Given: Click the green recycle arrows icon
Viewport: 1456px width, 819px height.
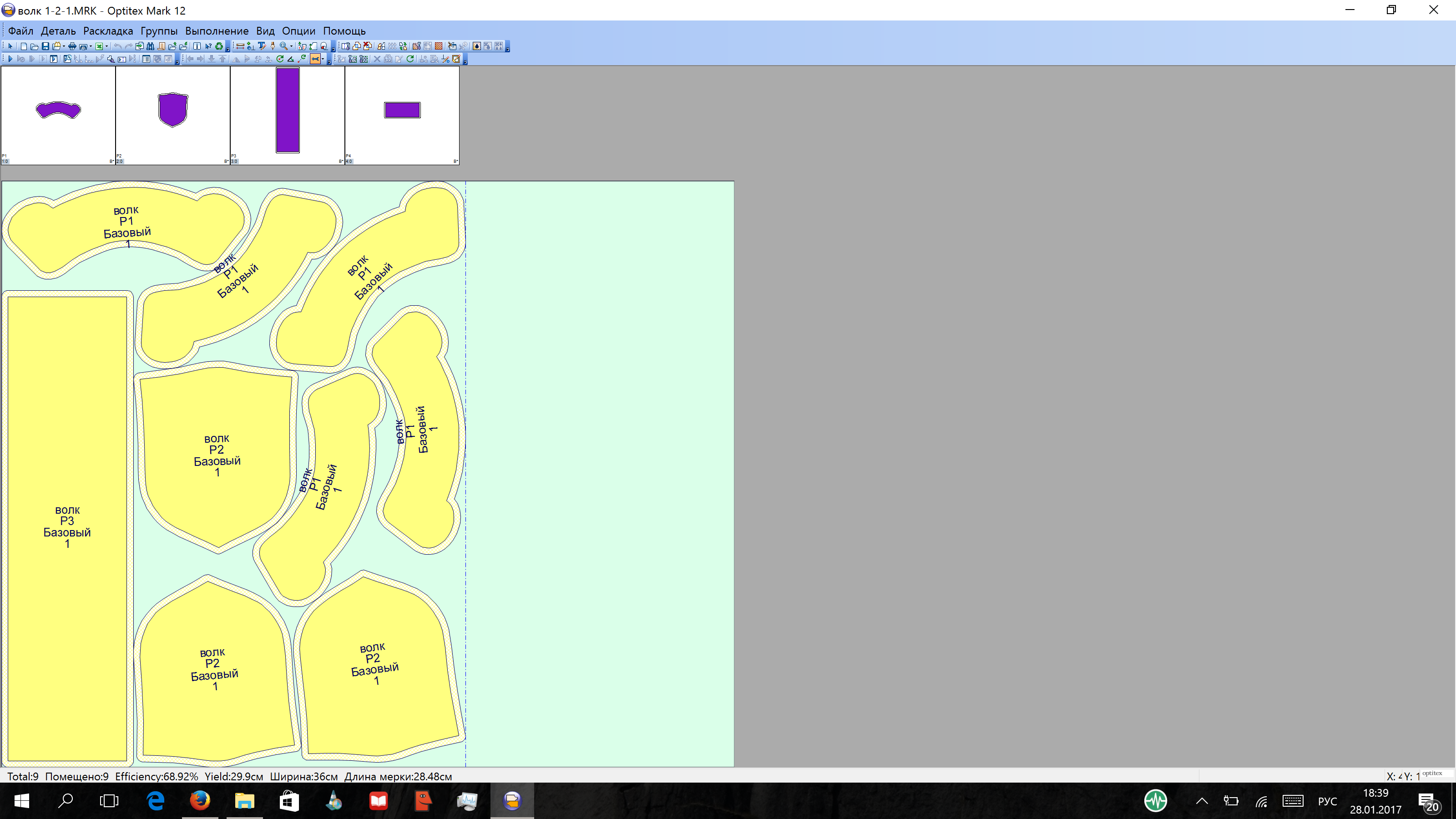Looking at the screenshot, I should [219, 46].
